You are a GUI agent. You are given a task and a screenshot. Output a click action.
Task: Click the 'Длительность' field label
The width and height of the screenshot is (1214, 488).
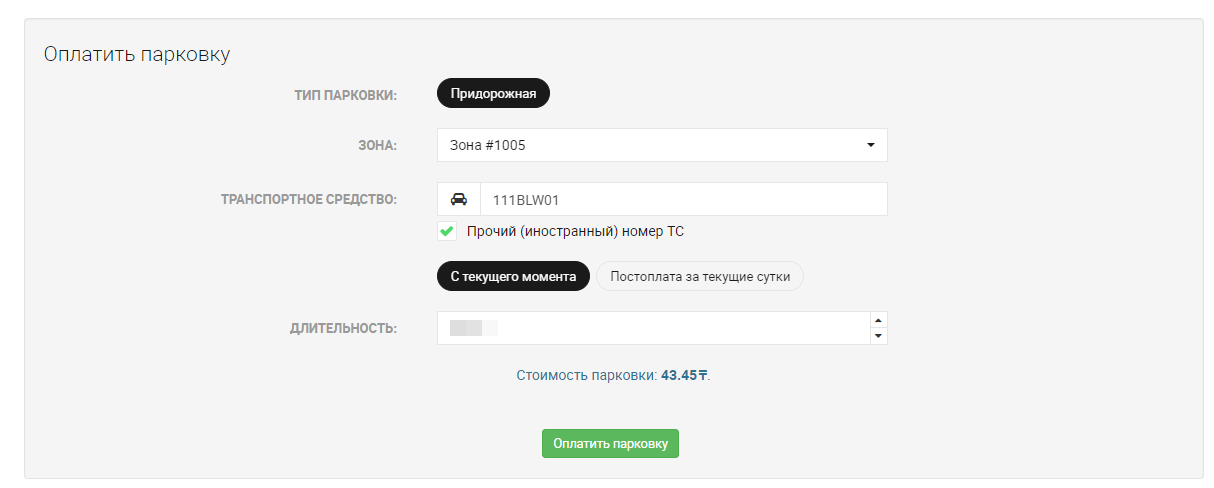(x=343, y=328)
